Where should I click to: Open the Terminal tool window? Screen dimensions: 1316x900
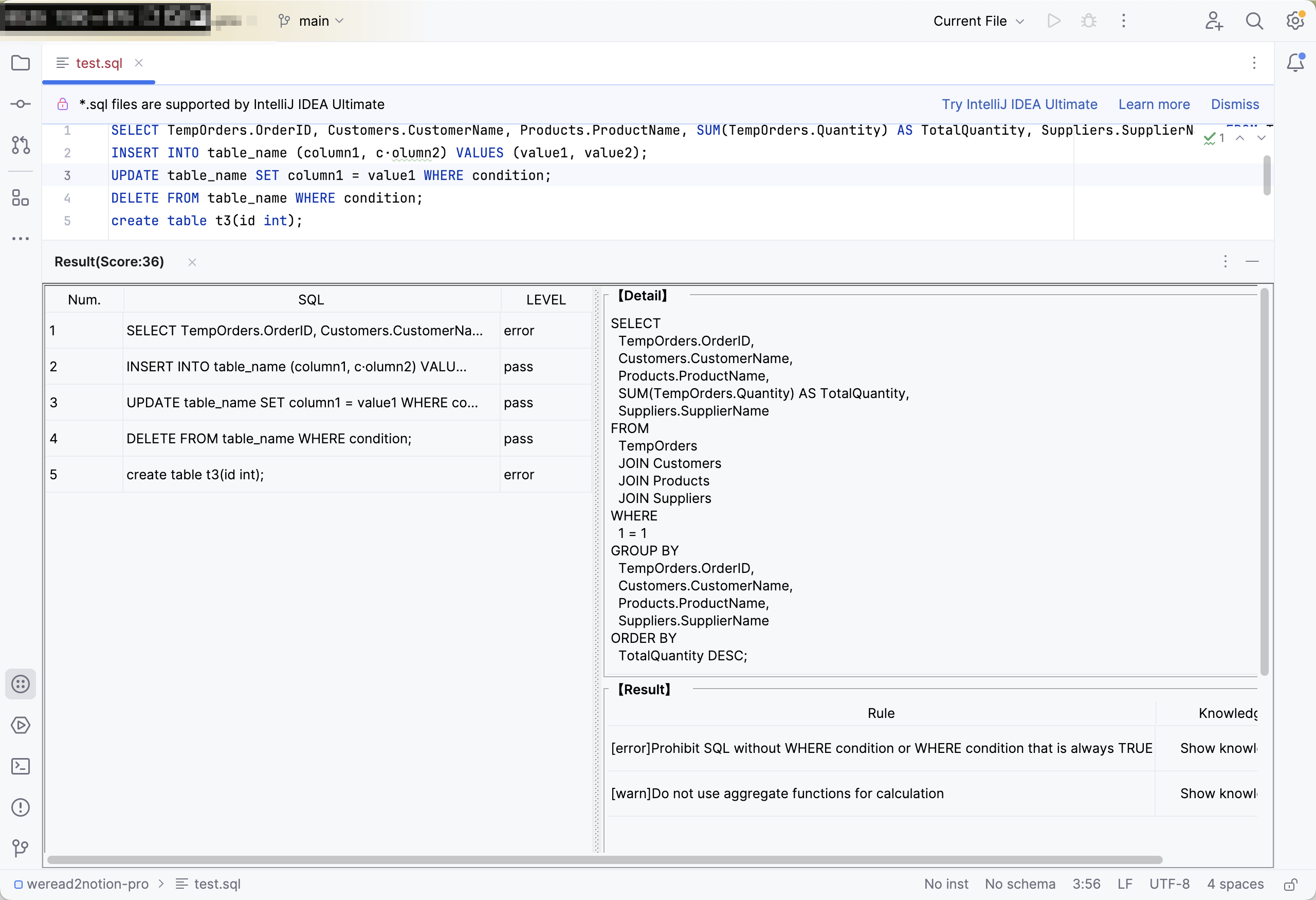click(x=21, y=766)
